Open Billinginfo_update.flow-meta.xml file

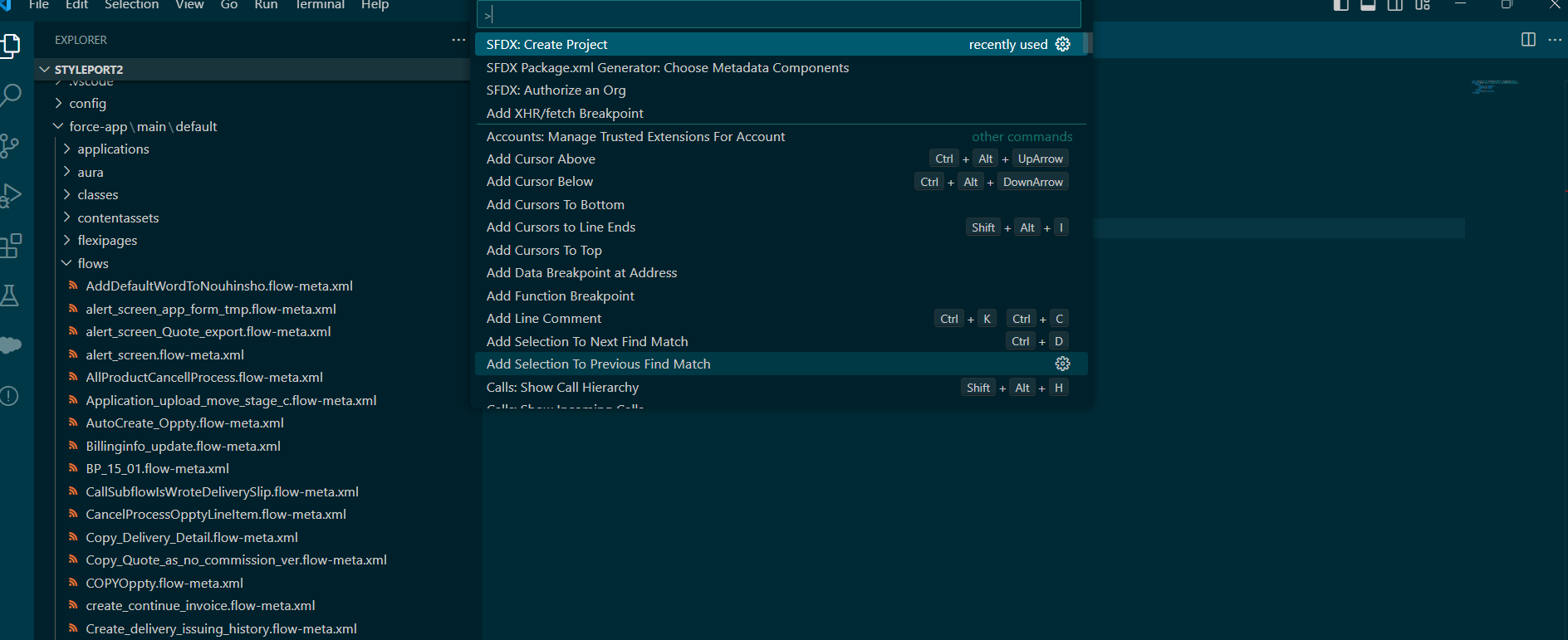(184, 446)
